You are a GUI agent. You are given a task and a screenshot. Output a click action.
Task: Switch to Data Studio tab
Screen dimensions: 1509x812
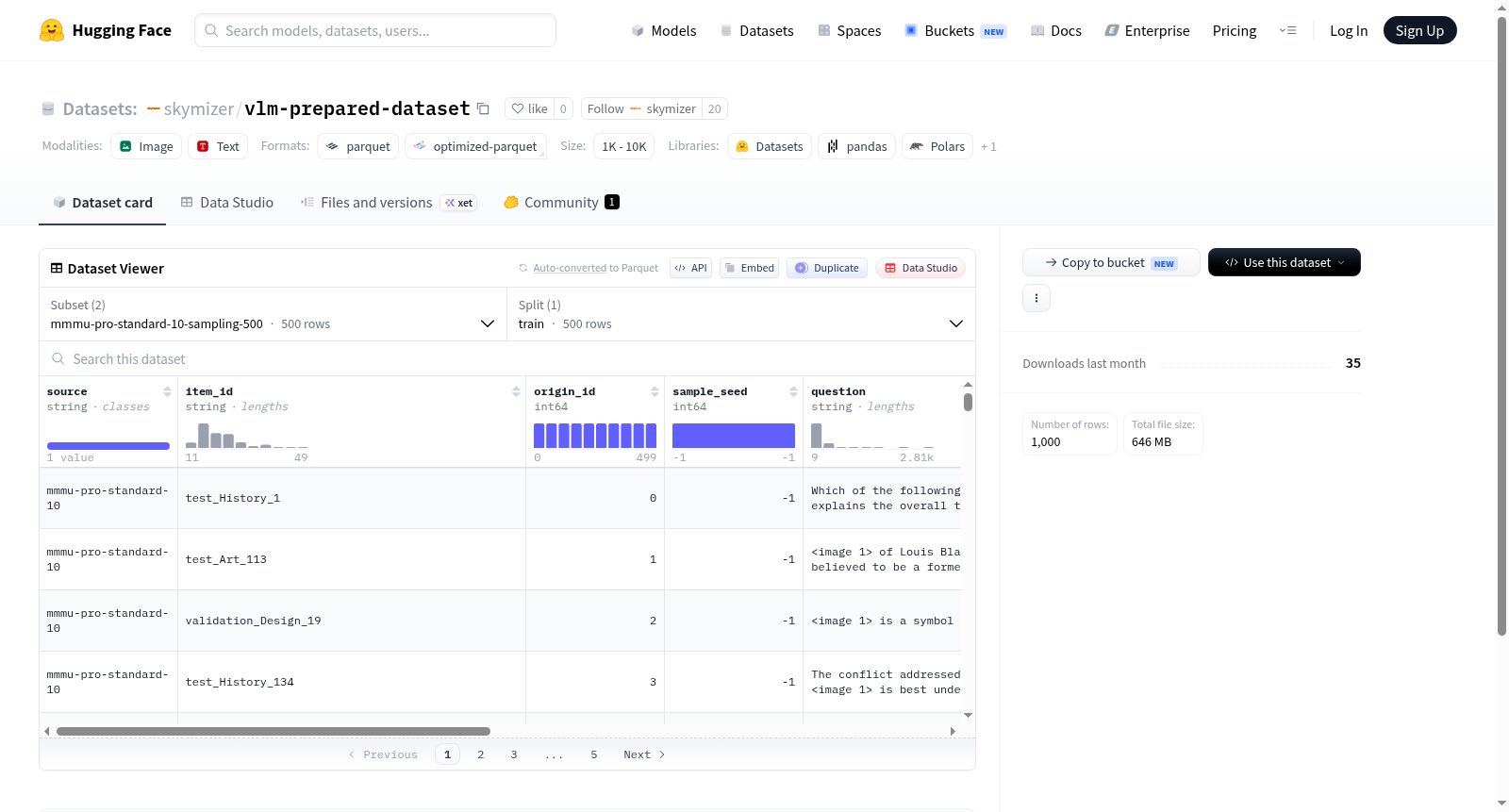click(x=226, y=203)
